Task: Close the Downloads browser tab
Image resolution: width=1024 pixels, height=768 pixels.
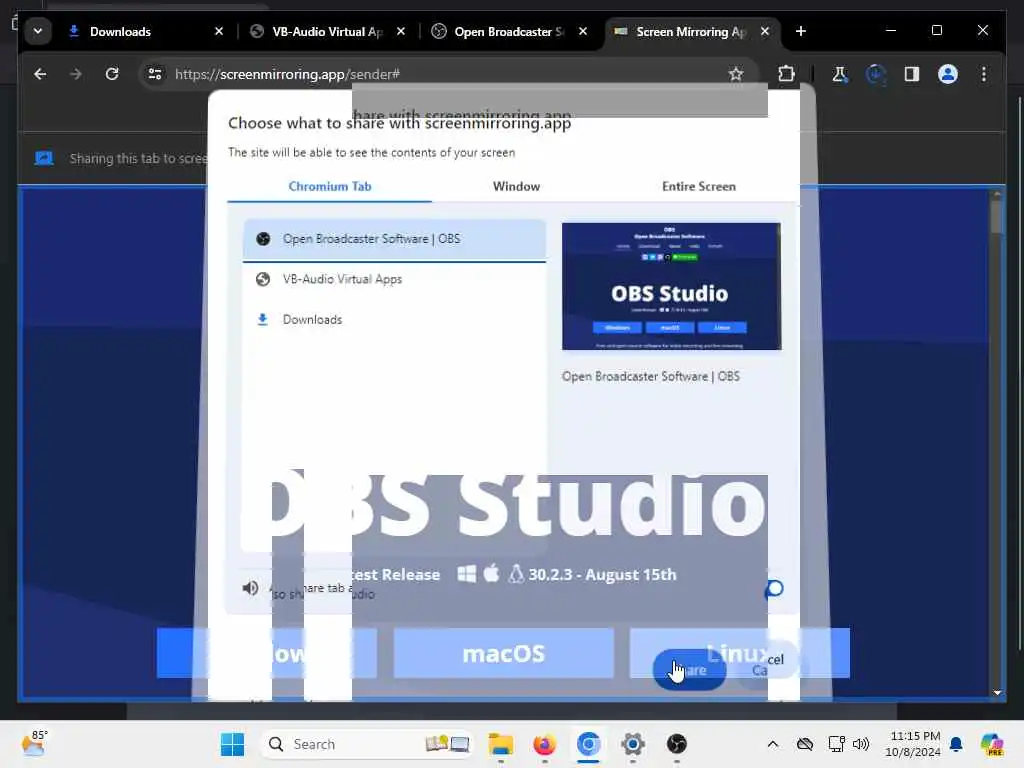Action: (219, 31)
